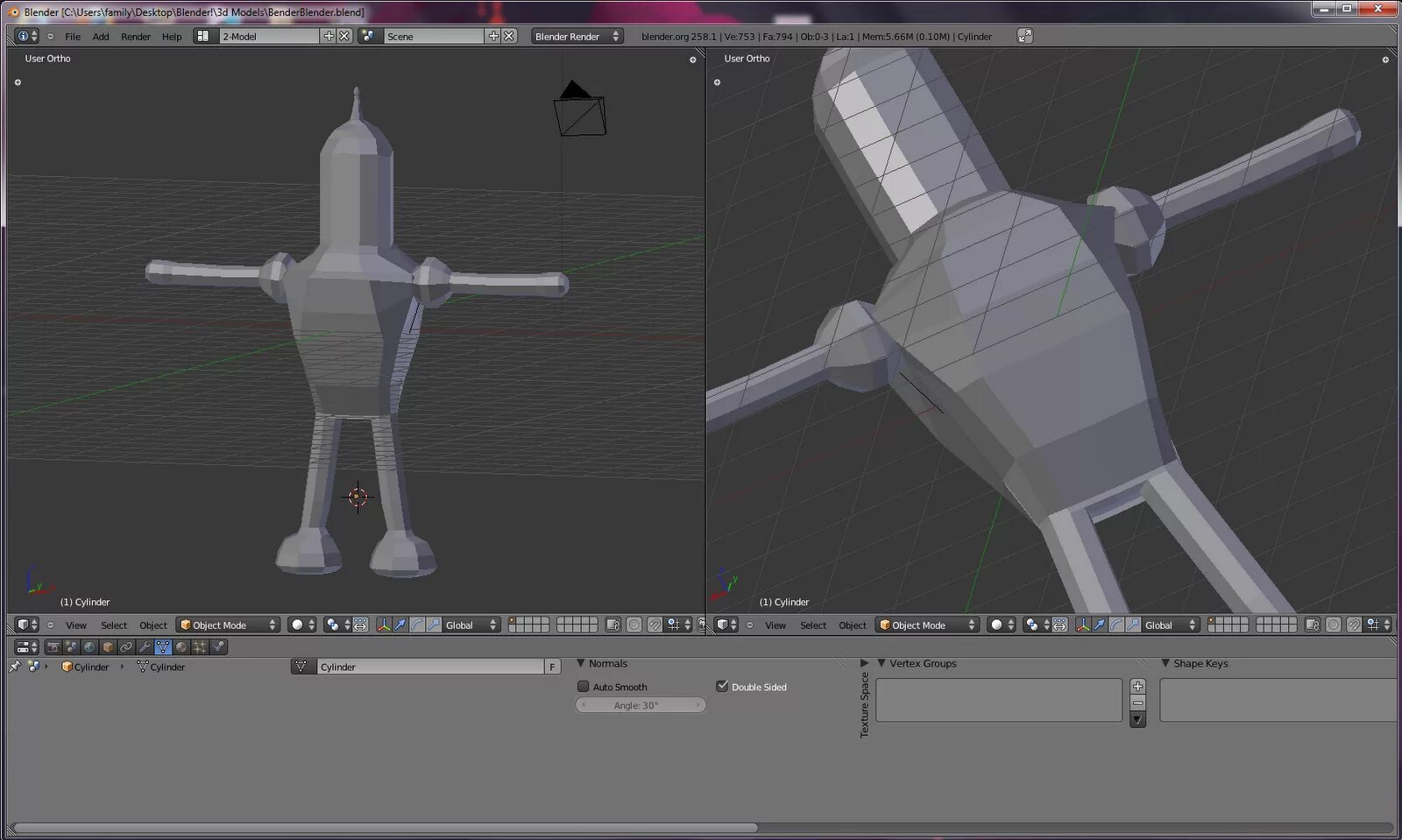1402x840 pixels.
Task: Open Material properties tab sphere icon
Action: click(x=181, y=646)
